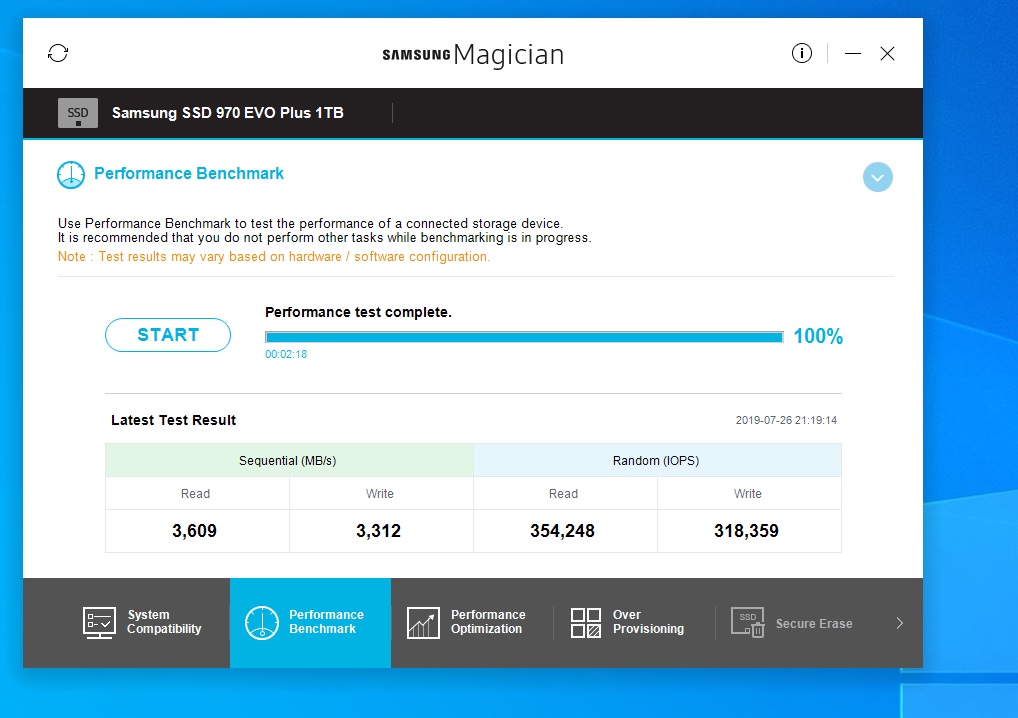Minimize the Samsung Magician window
1018x718 pixels.
pyautogui.click(x=852, y=53)
